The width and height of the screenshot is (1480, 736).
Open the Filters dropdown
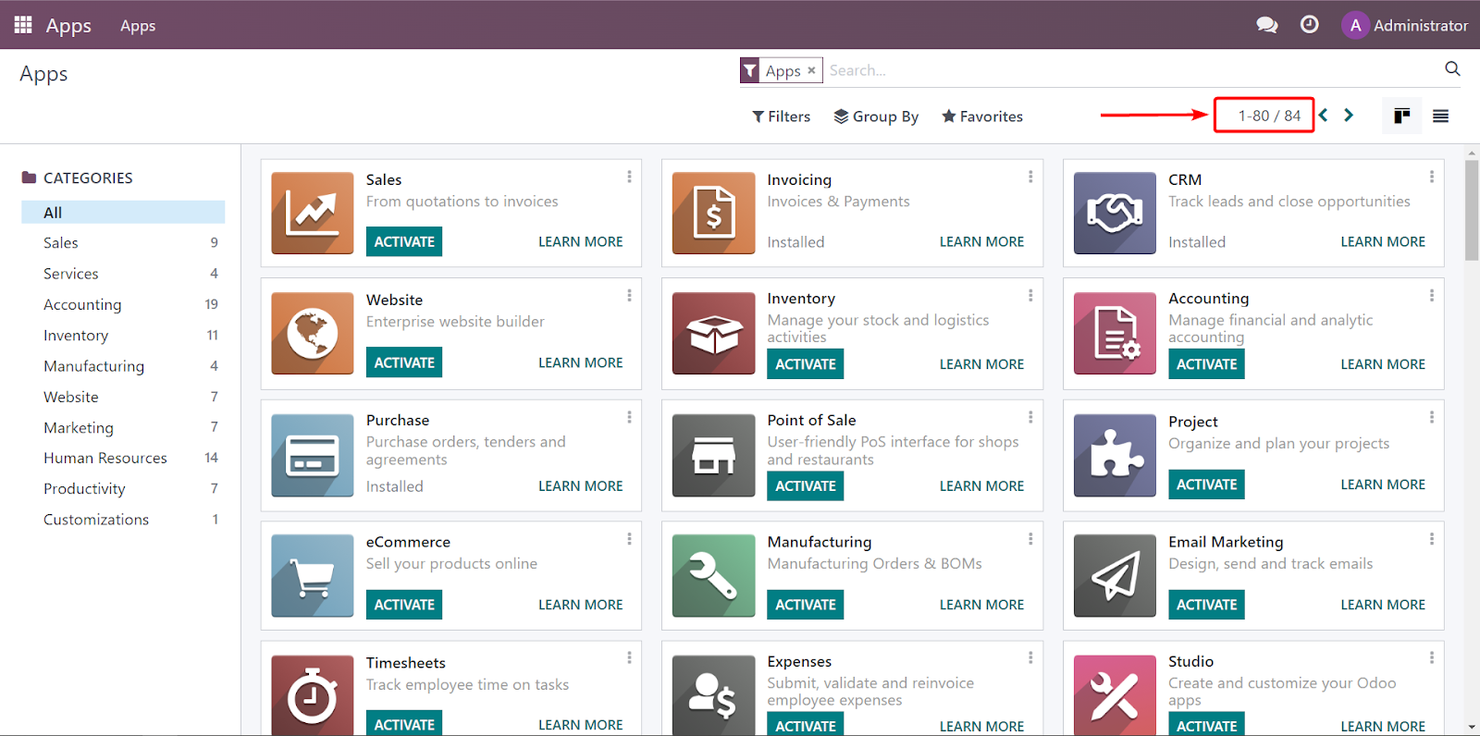click(x=781, y=116)
